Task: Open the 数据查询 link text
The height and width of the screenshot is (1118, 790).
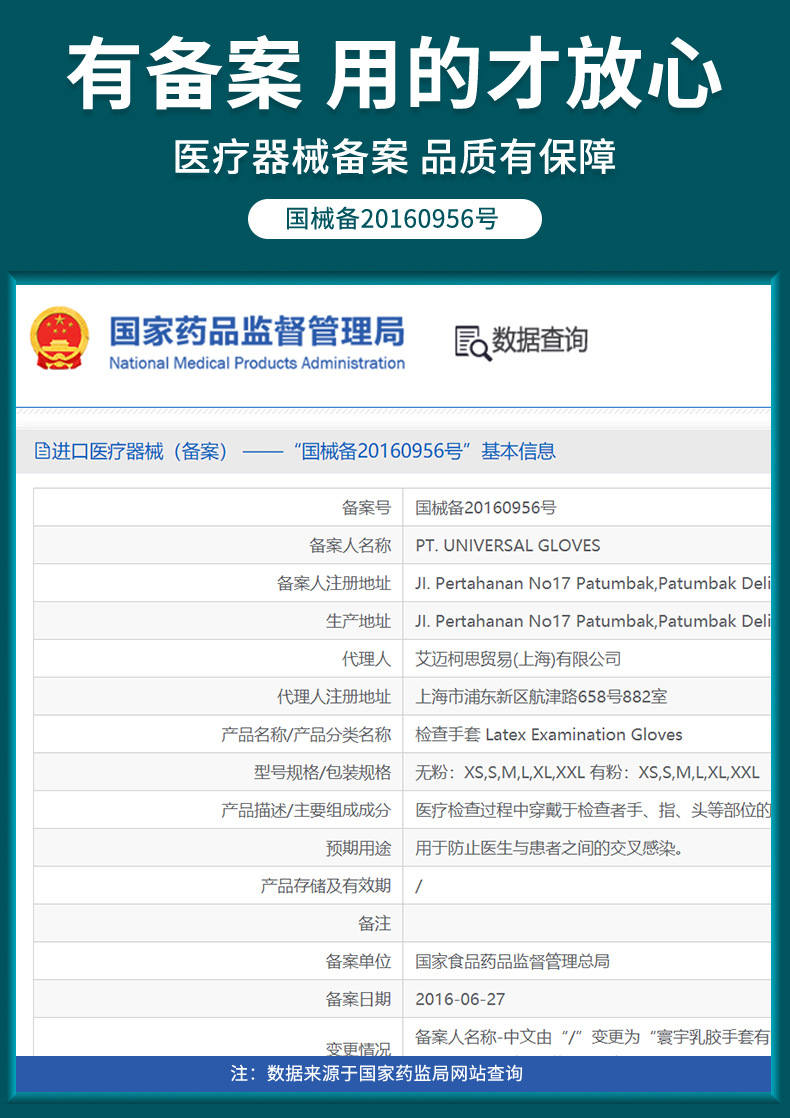Action: click(540, 340)
